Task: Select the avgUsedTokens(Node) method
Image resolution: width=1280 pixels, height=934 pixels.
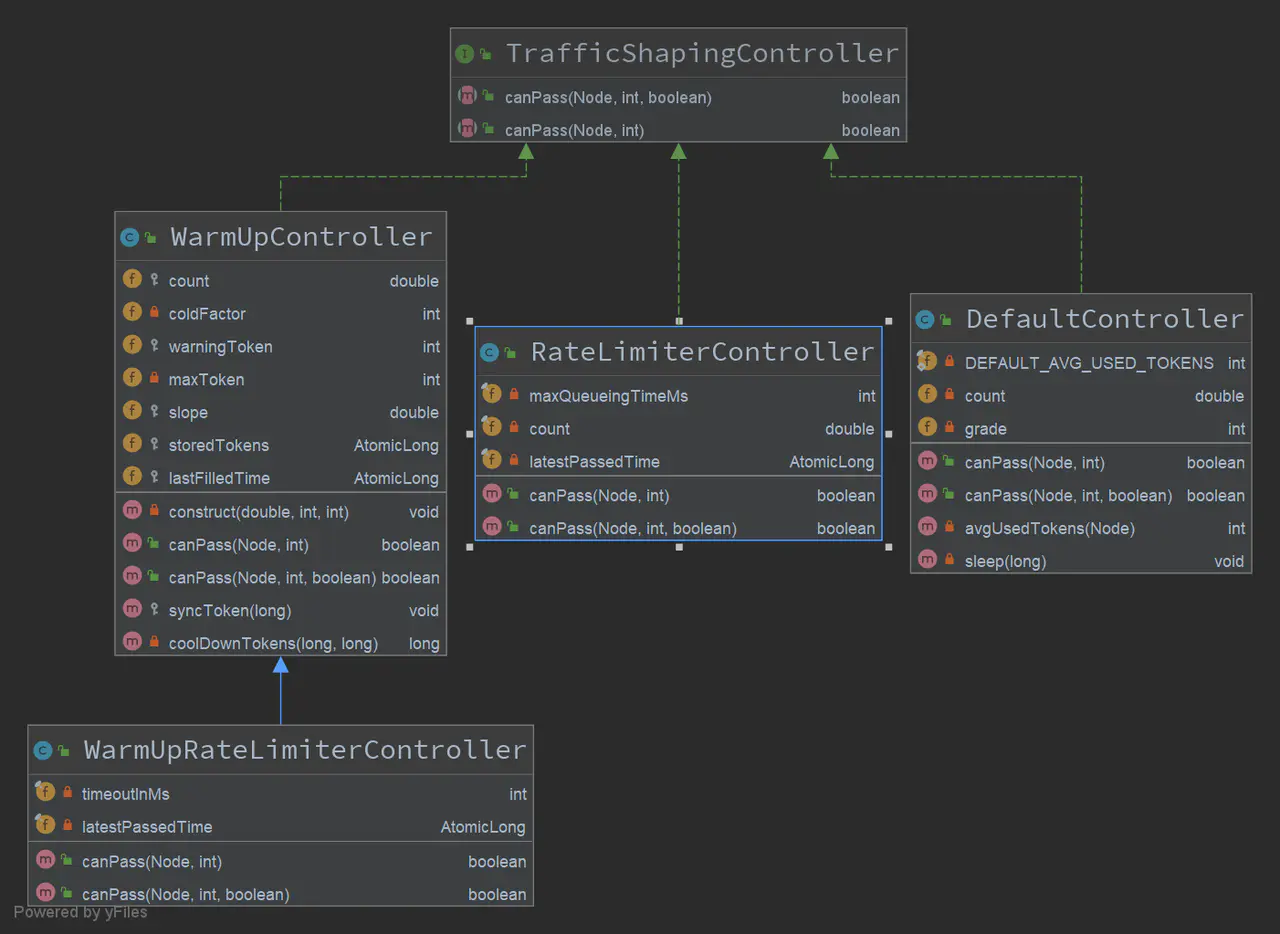Action: click(x=1081, y=528)
